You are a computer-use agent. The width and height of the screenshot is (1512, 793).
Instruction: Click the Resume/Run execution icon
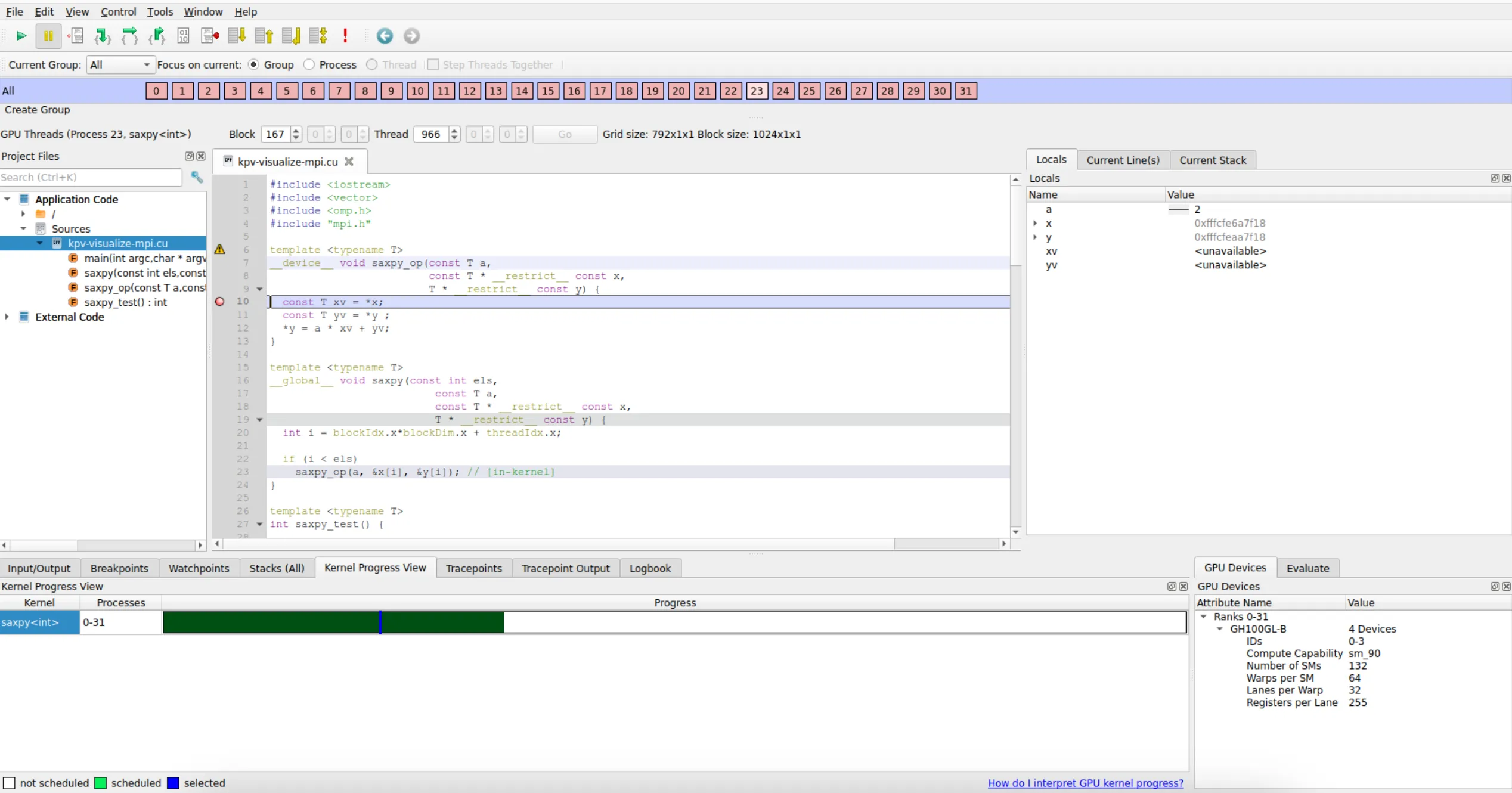pos(19,36)
